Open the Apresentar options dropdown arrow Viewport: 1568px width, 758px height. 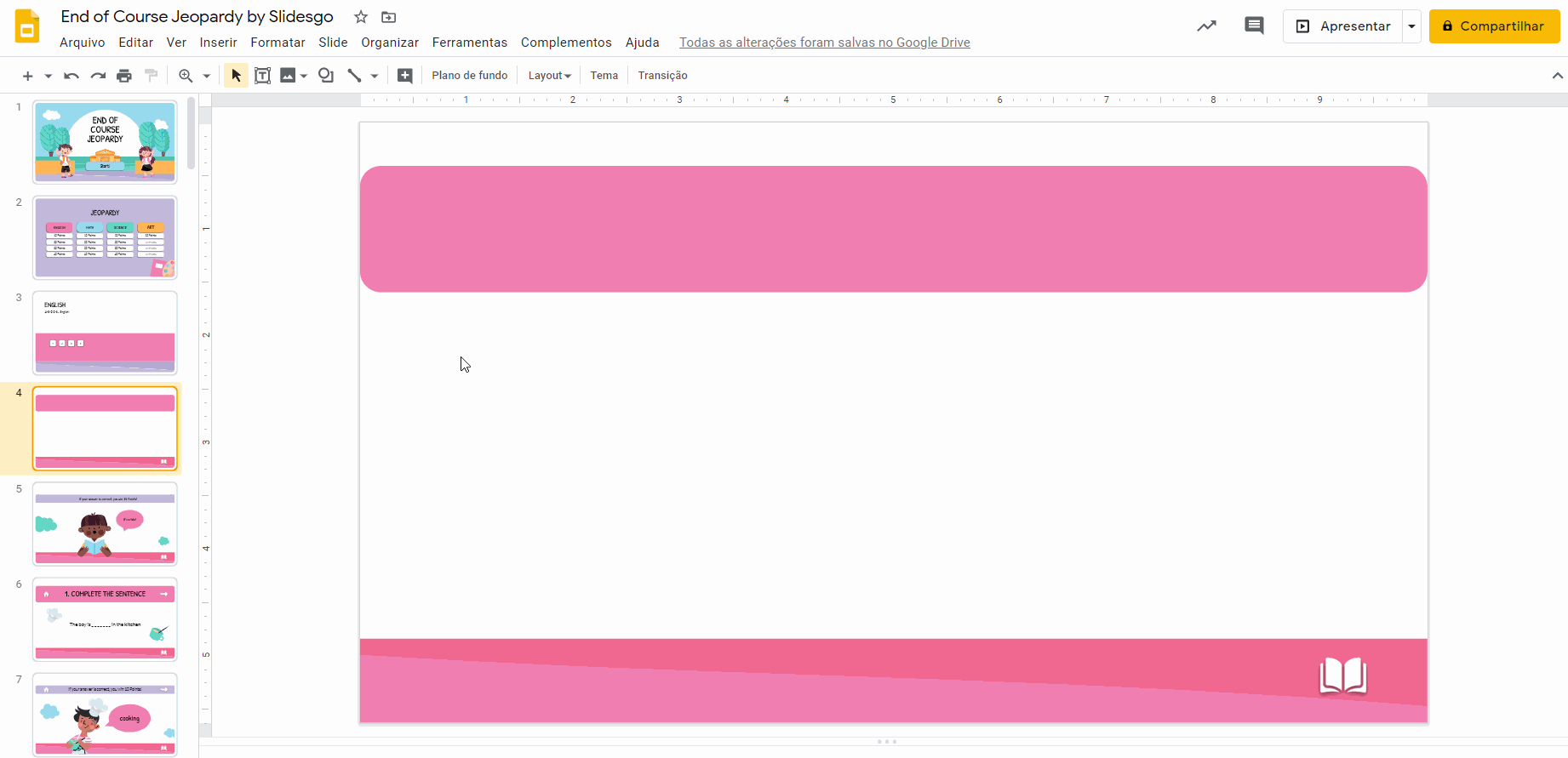point(1411,26)
